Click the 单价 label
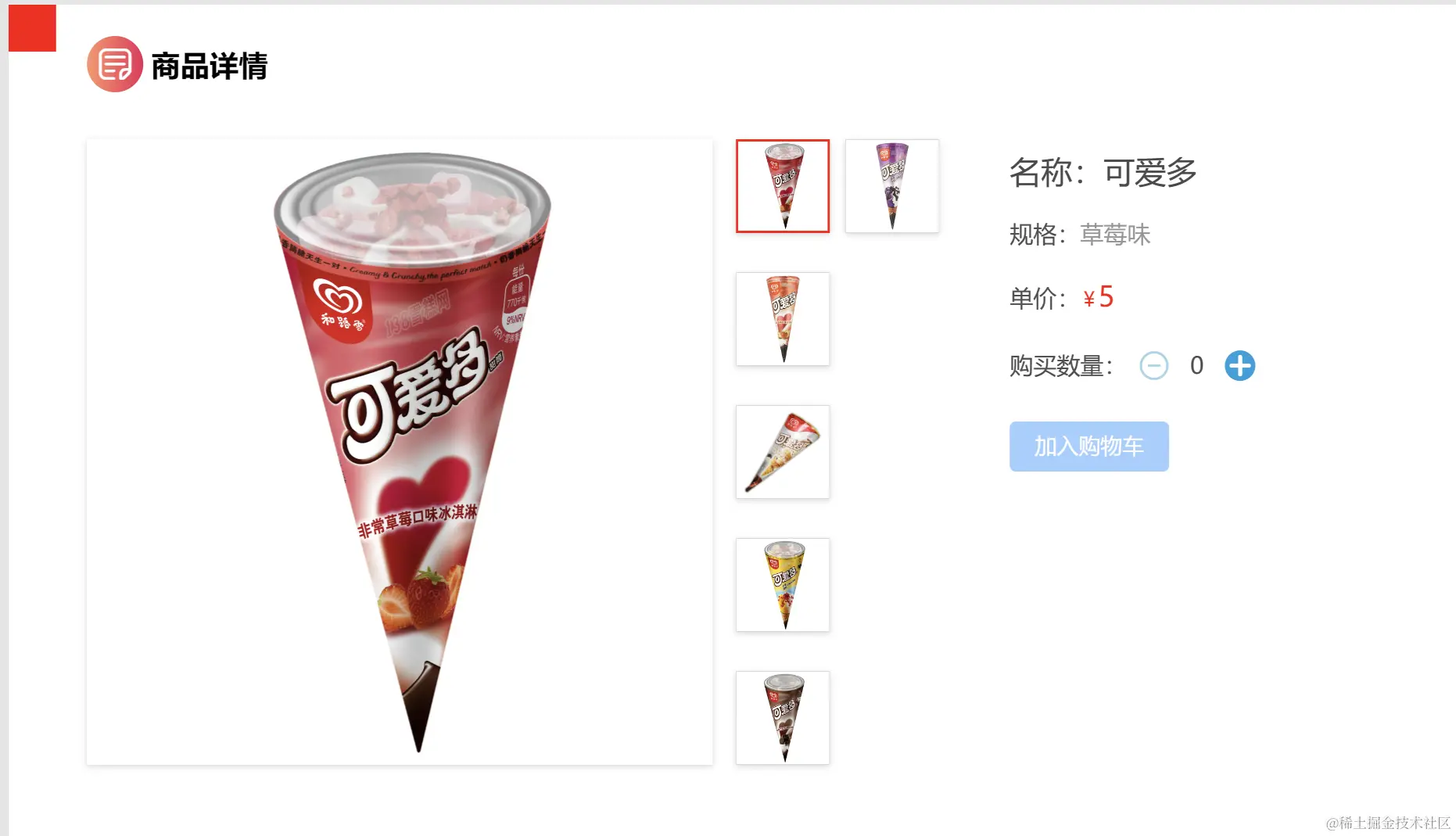This screenshot has height=836, width=1456. (1038, 298)
